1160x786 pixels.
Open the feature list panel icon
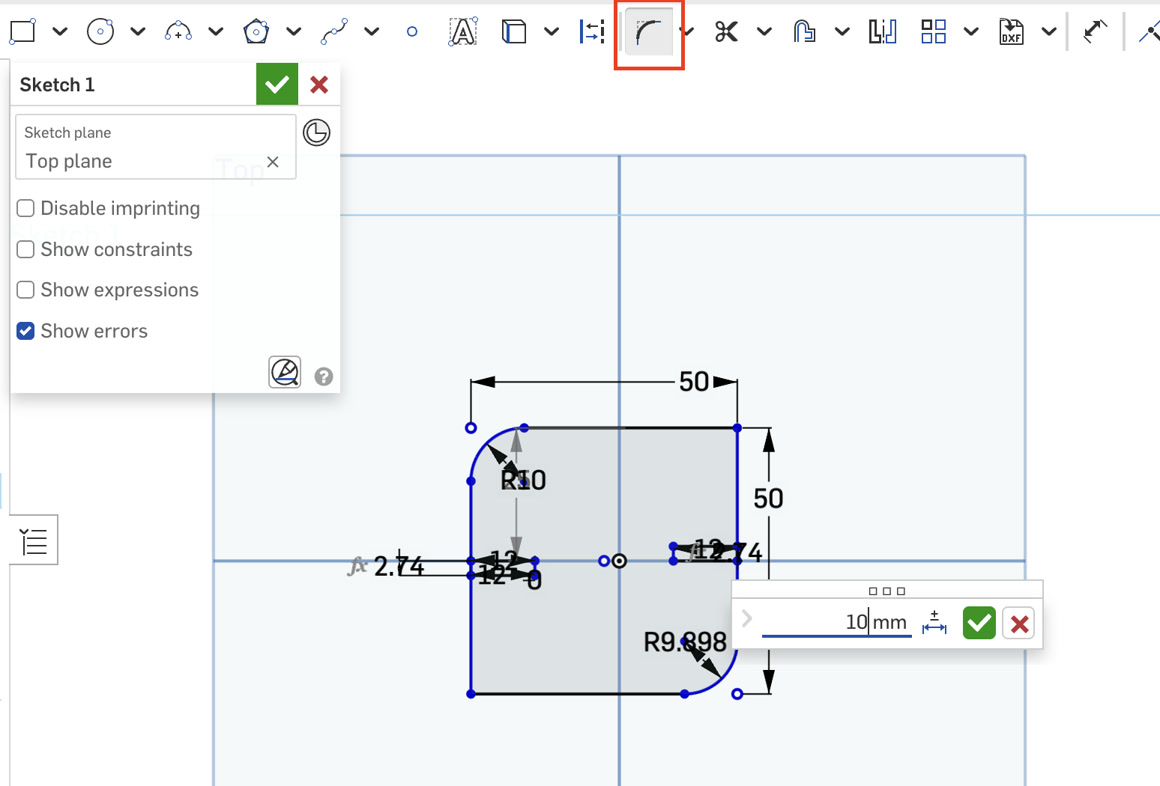[34, 540]
